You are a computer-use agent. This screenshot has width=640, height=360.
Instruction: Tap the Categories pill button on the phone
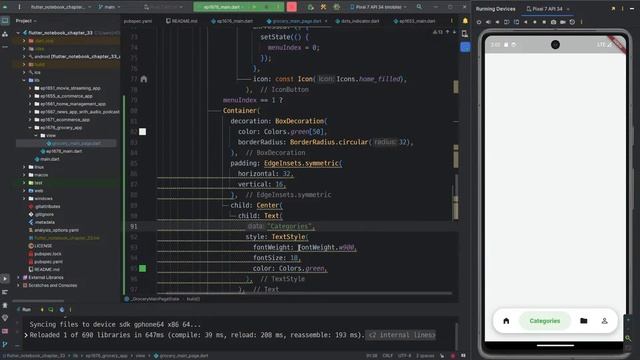pos(544,321)
